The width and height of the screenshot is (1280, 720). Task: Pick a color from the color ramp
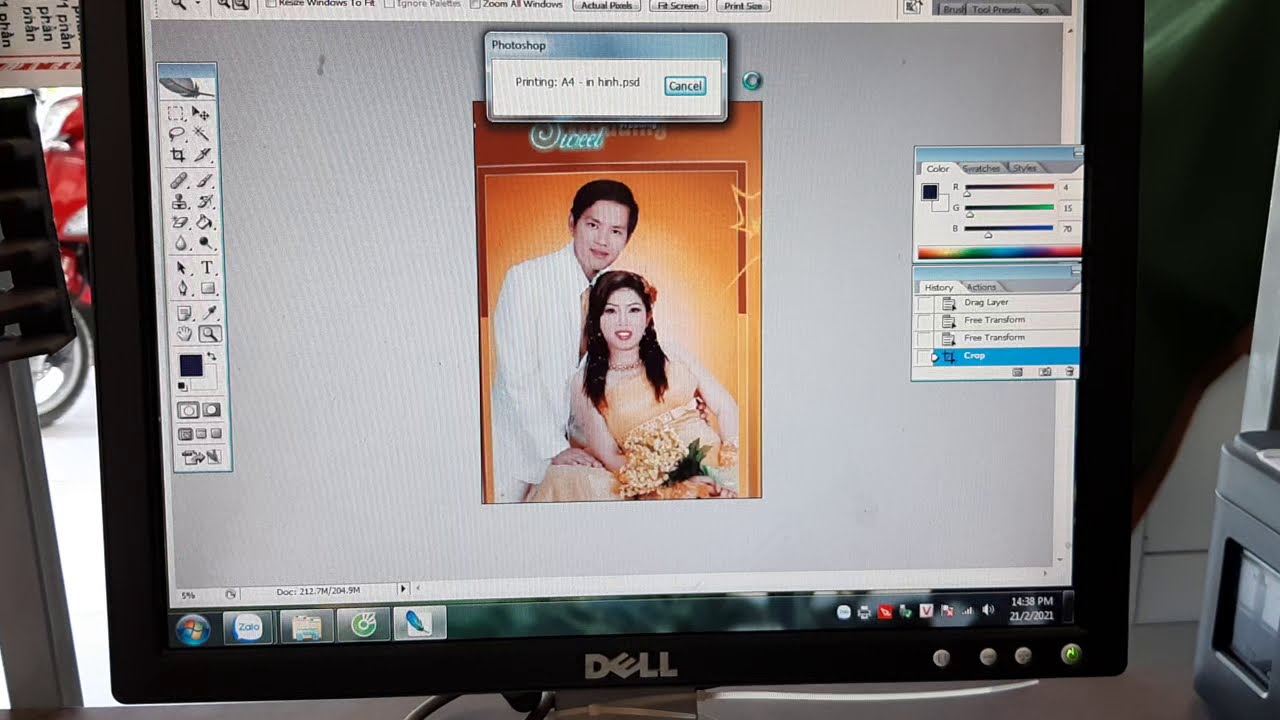(998, 252)
